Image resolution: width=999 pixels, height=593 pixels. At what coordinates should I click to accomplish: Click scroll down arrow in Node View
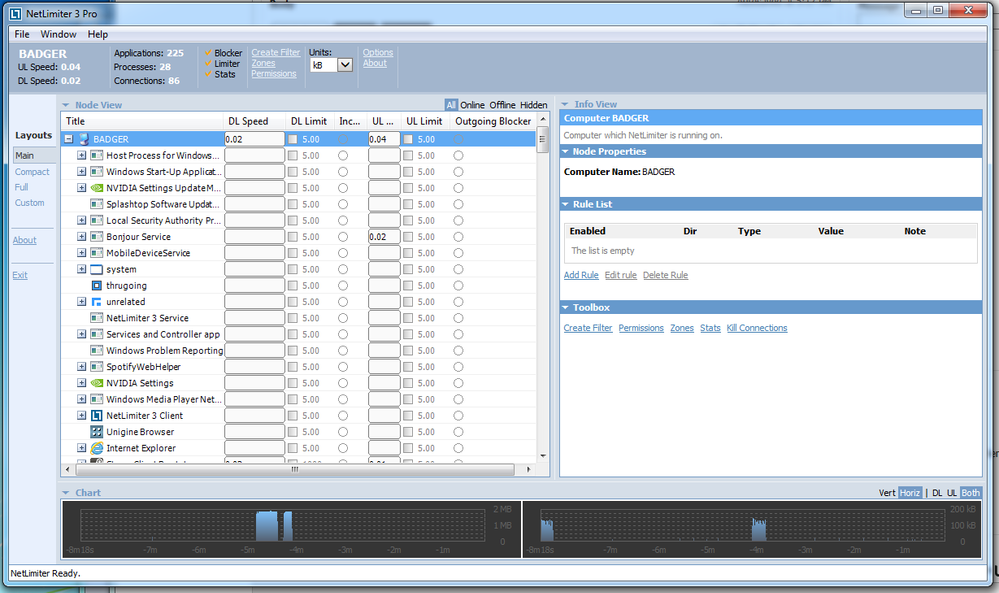[543, 456]
